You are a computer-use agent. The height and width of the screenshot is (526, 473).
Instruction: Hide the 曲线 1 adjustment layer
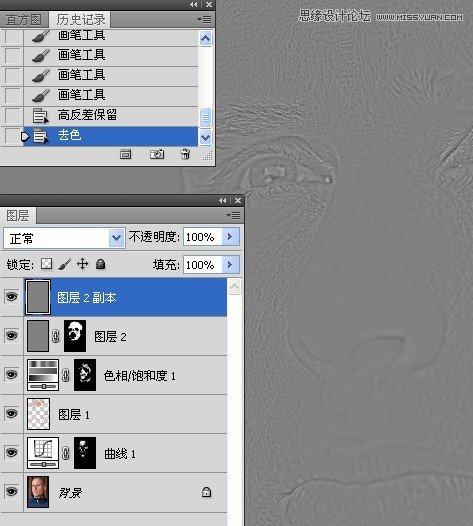(x=11, y=453)
